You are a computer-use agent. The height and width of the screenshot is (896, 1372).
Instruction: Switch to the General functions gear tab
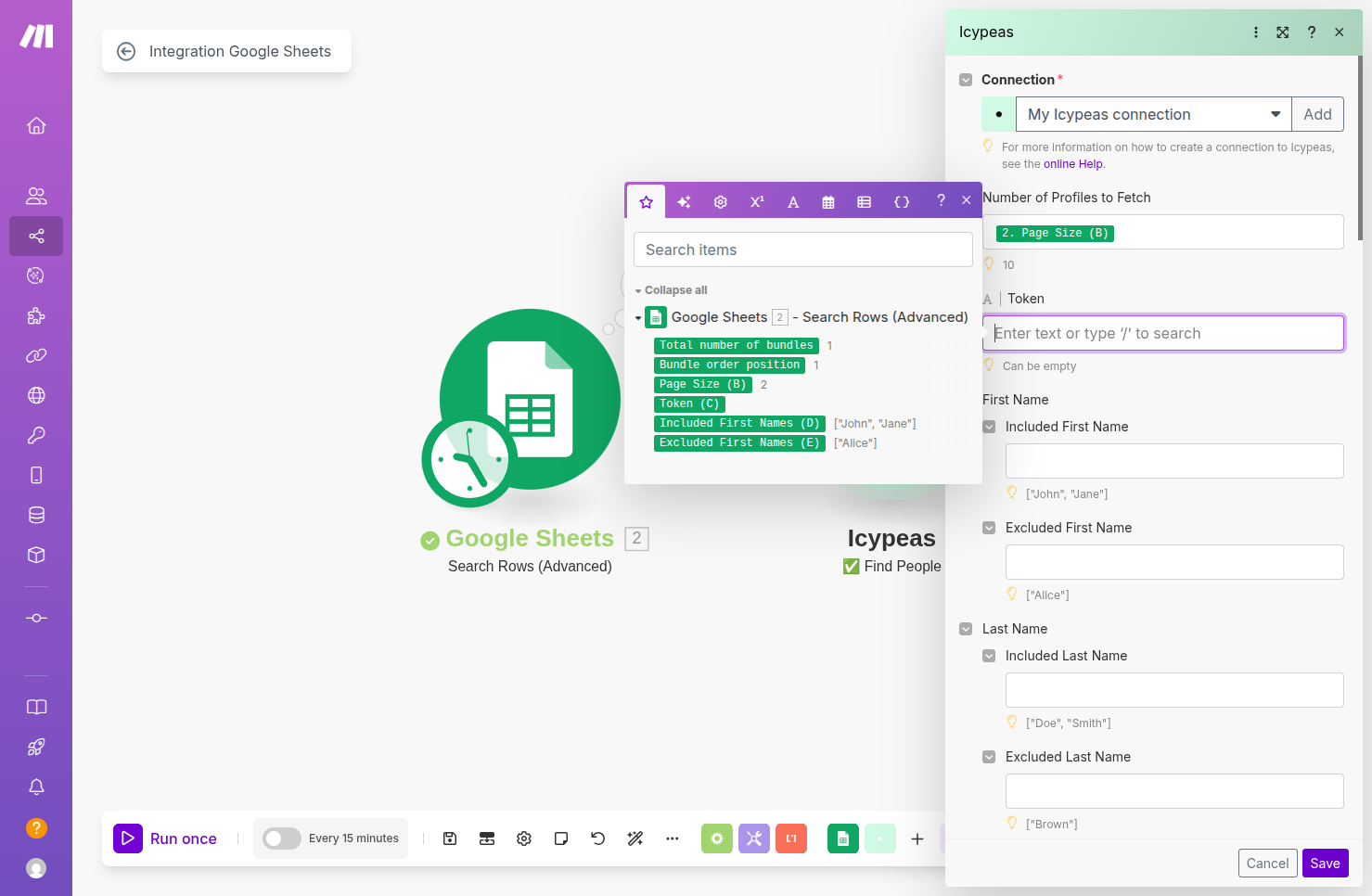(x=721, y=201)
